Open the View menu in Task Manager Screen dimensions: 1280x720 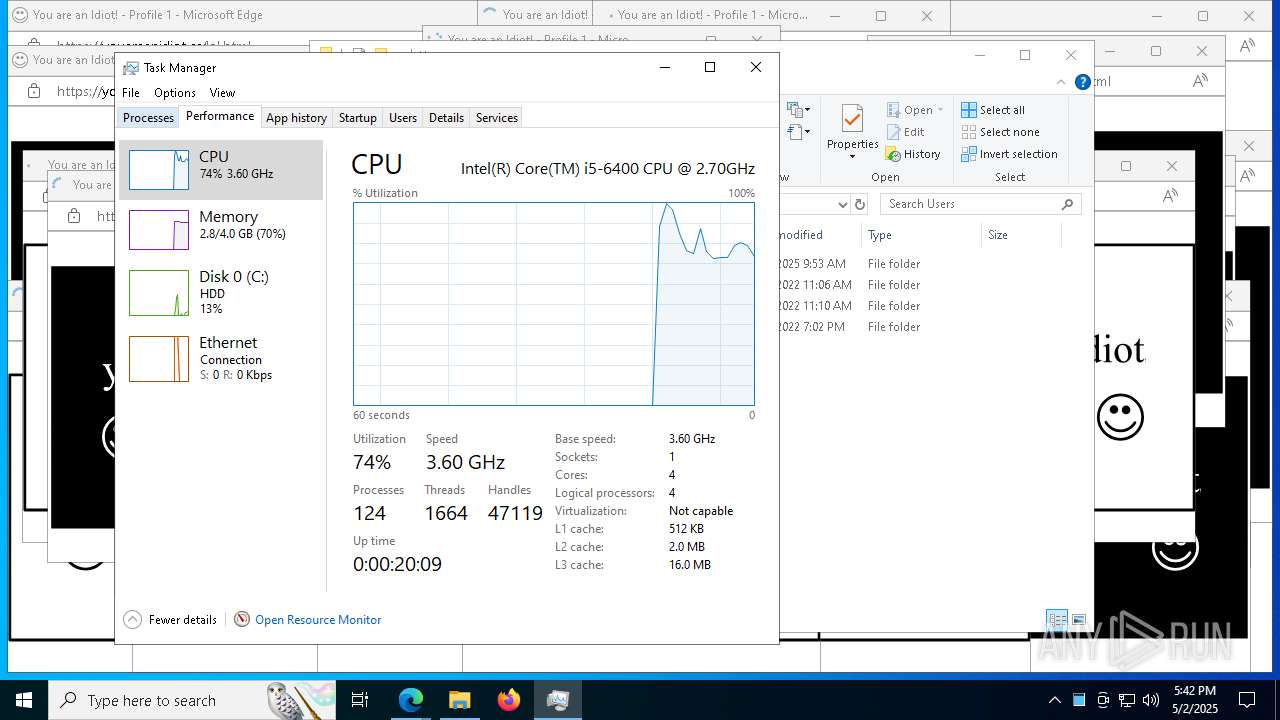(x=222, y=93)
